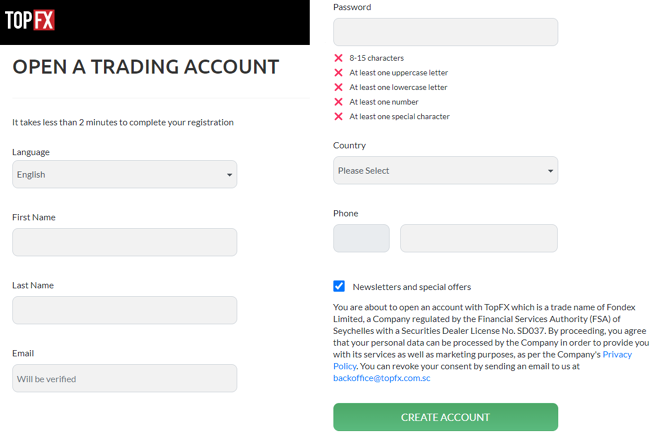Click the X icon beside uppercase letter rule
660x444 pixels.
338,73
